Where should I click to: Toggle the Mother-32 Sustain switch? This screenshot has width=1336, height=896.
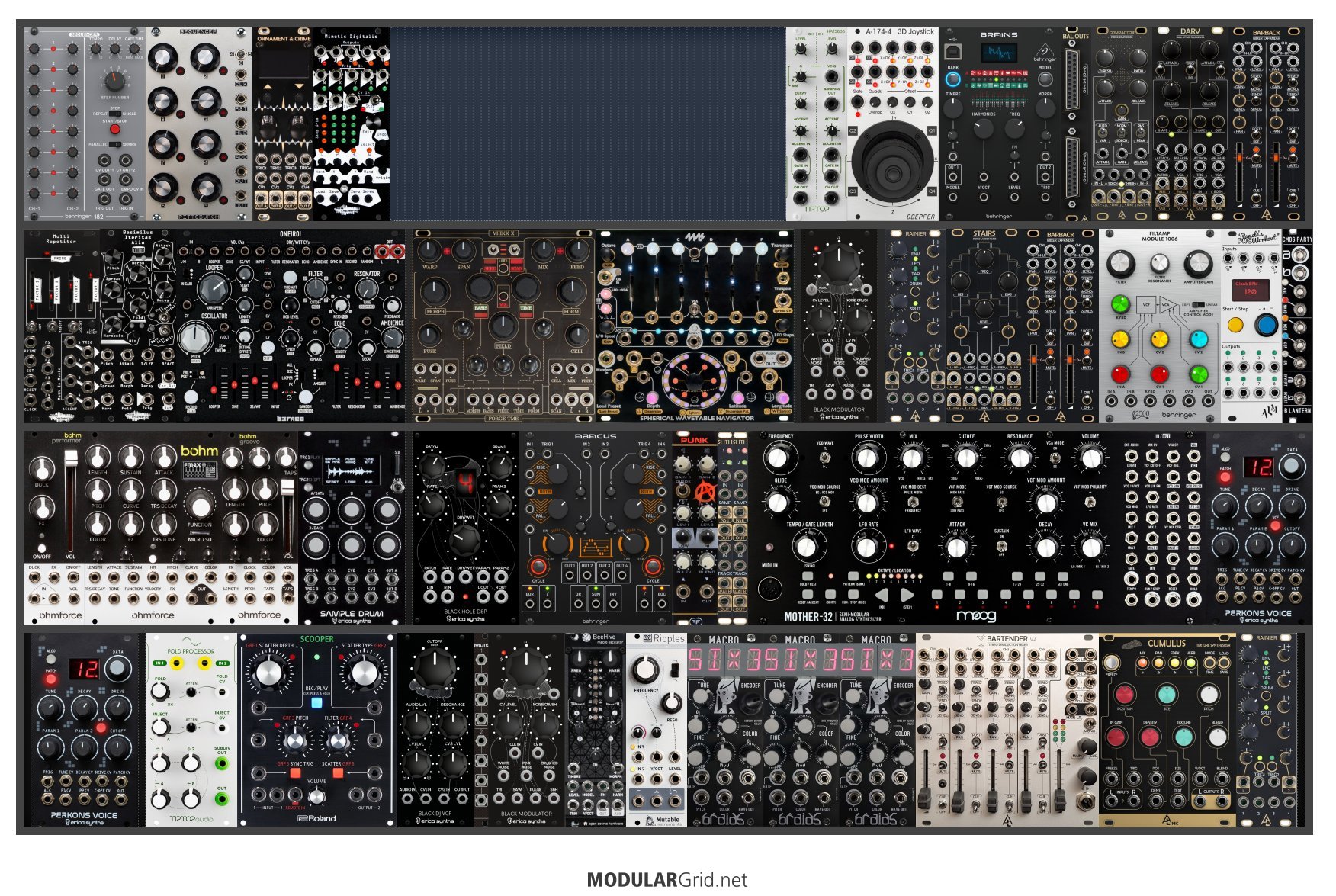(1002, 547)
